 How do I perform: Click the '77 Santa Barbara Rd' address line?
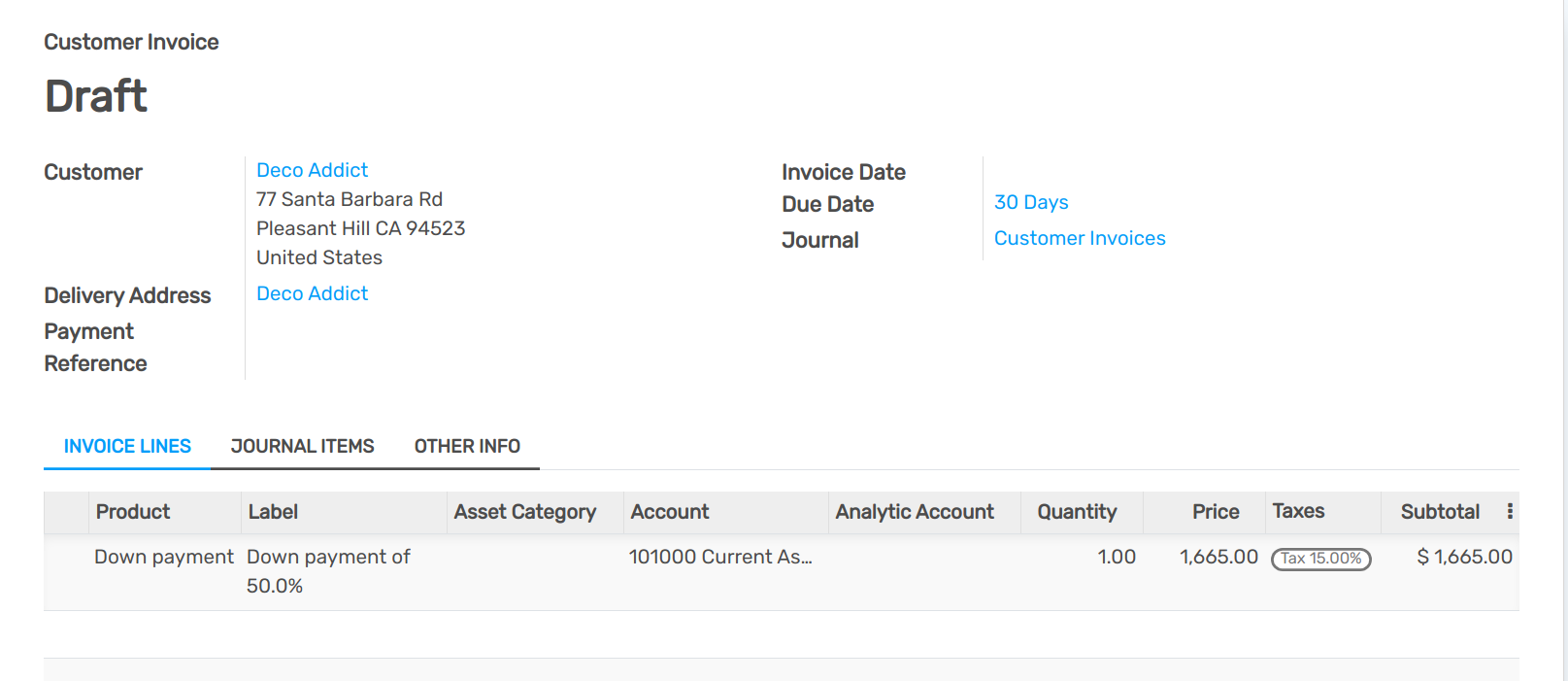click(x=350, y=199)
